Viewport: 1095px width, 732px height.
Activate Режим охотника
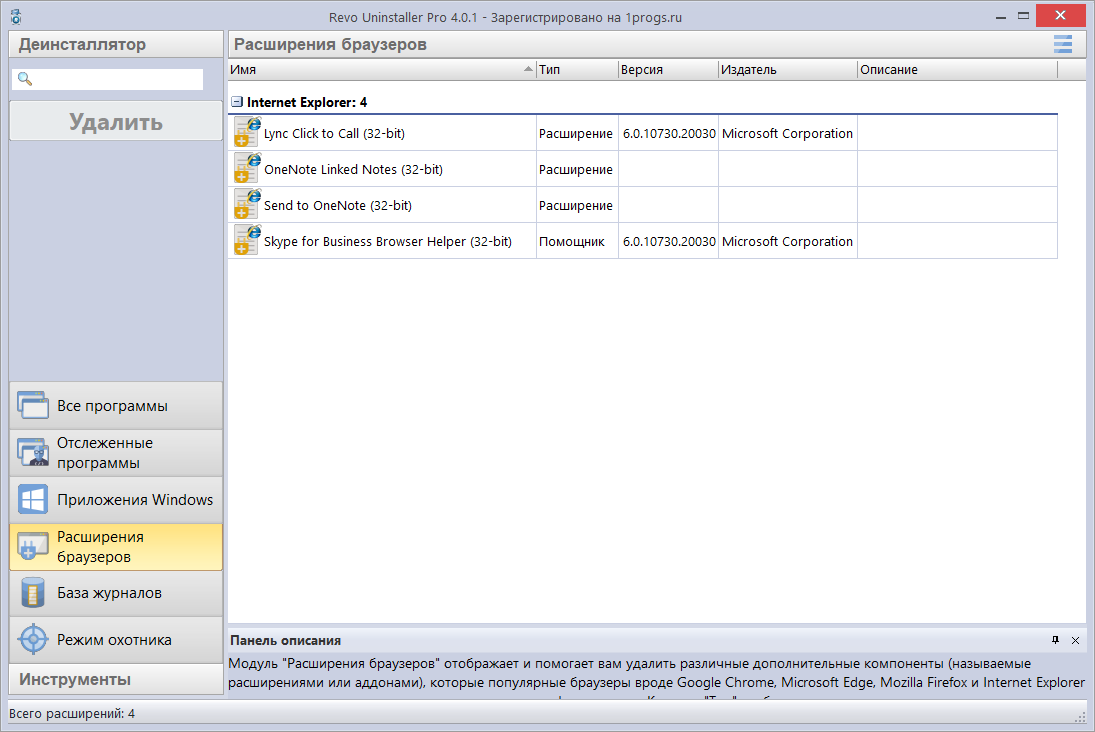(32, 639)
